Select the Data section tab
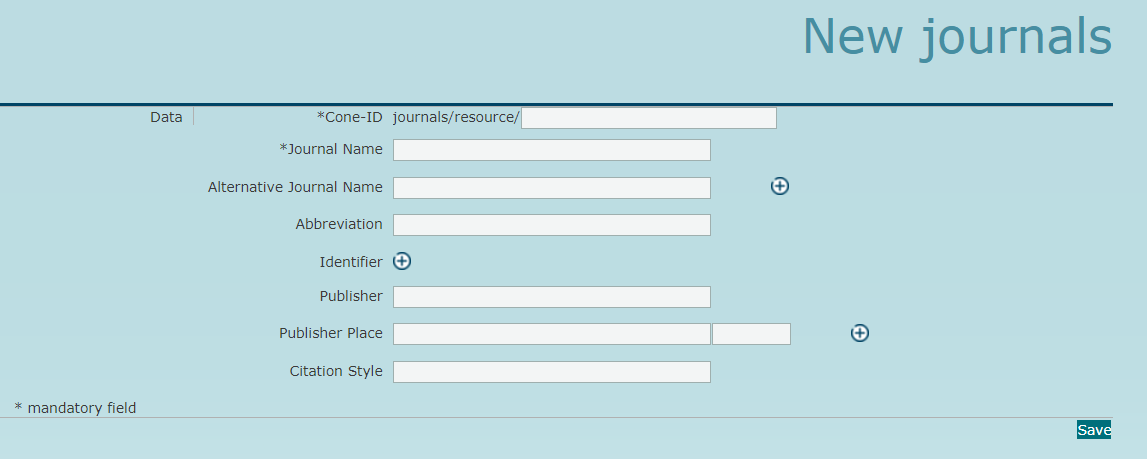 166,117
